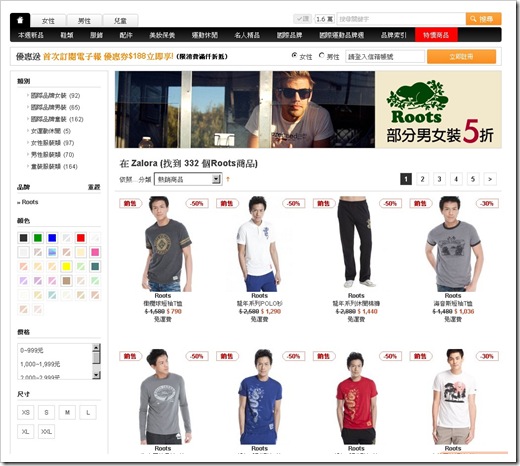Click the -30% badge on the grey ringer tee
520x466 pixels.
(x=487, y=203)
